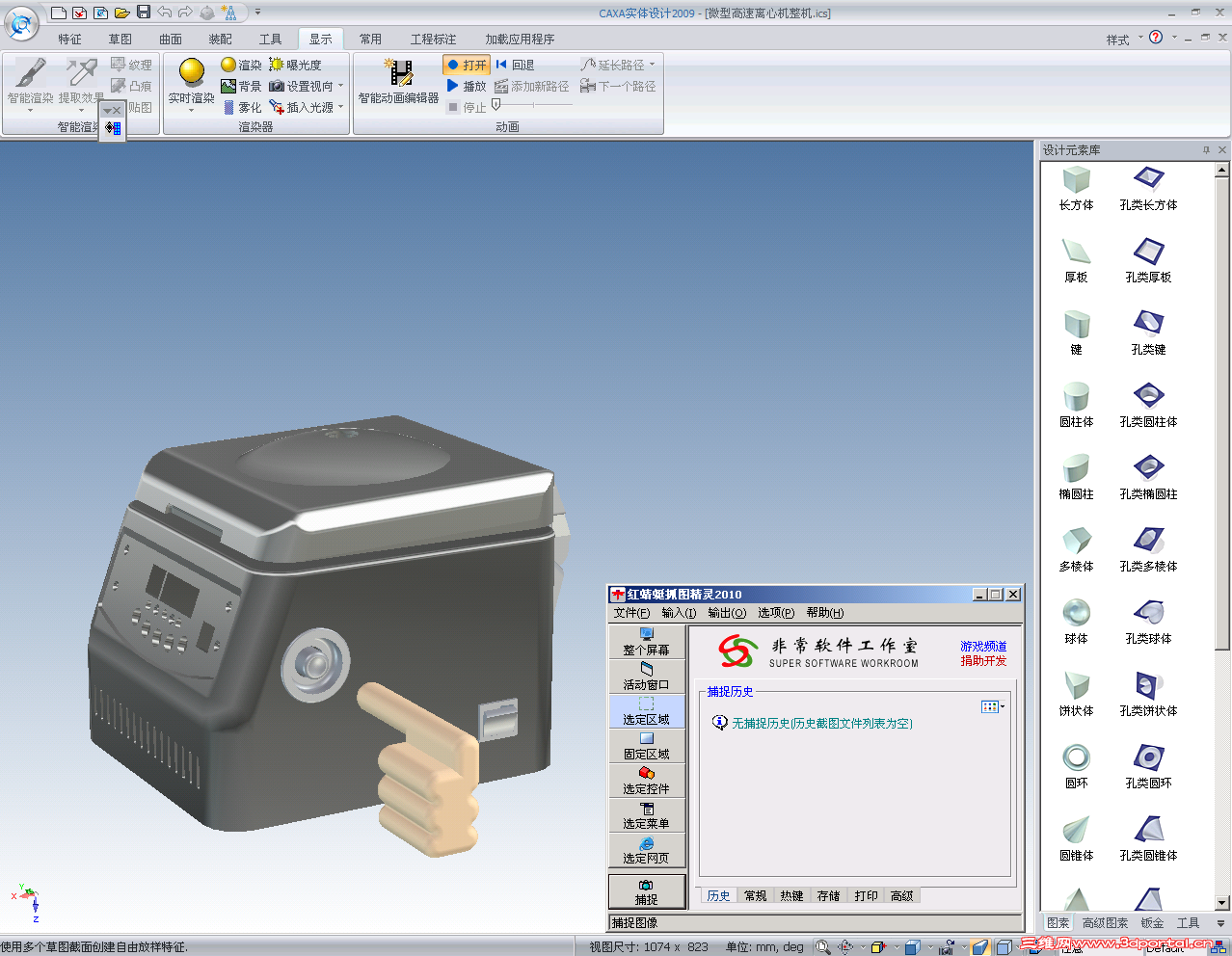Click the animation timeline slider handle
The height and width of the screenshot is (956, 1232).
[x=495, y=105]
